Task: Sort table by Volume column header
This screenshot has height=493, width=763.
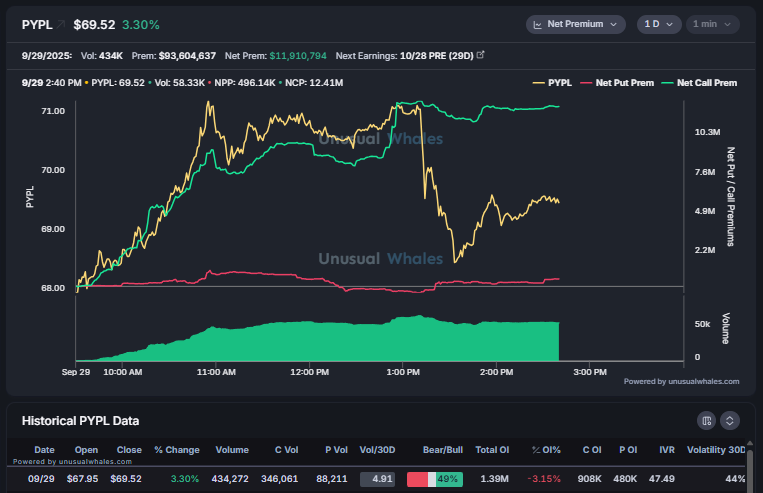Action: (231, 450)
